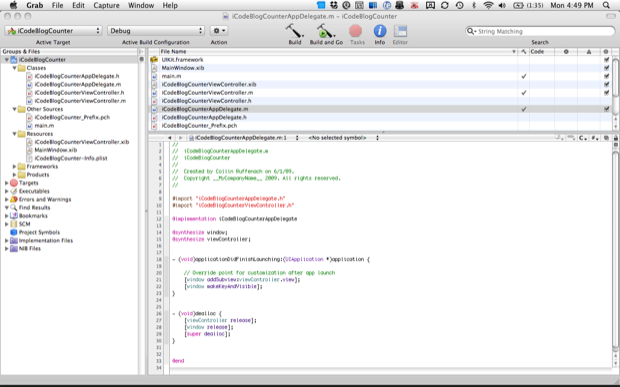Click toolbar toggle pill in title bar
Screen dimensions: 620x387
click(611, 16)
